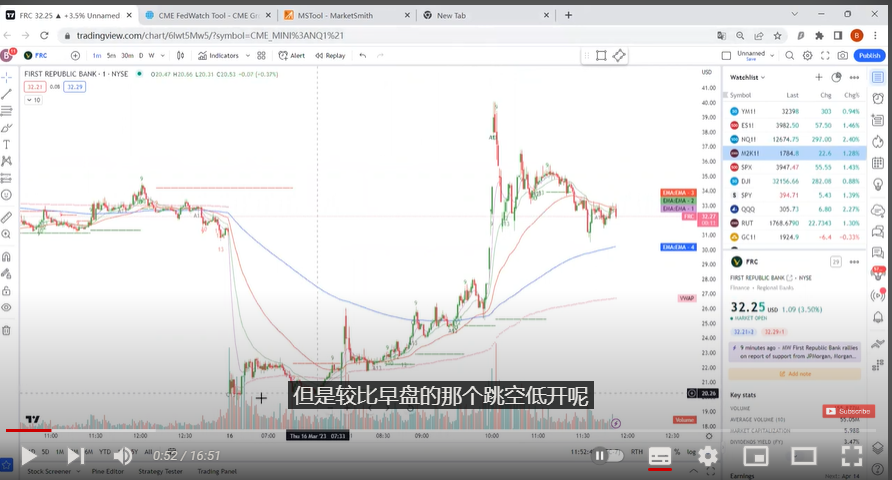This screenshot has height=480, width=892.
Task: Select the brush drawing tool
Action: pyautogui.click(x=7, y=127)
